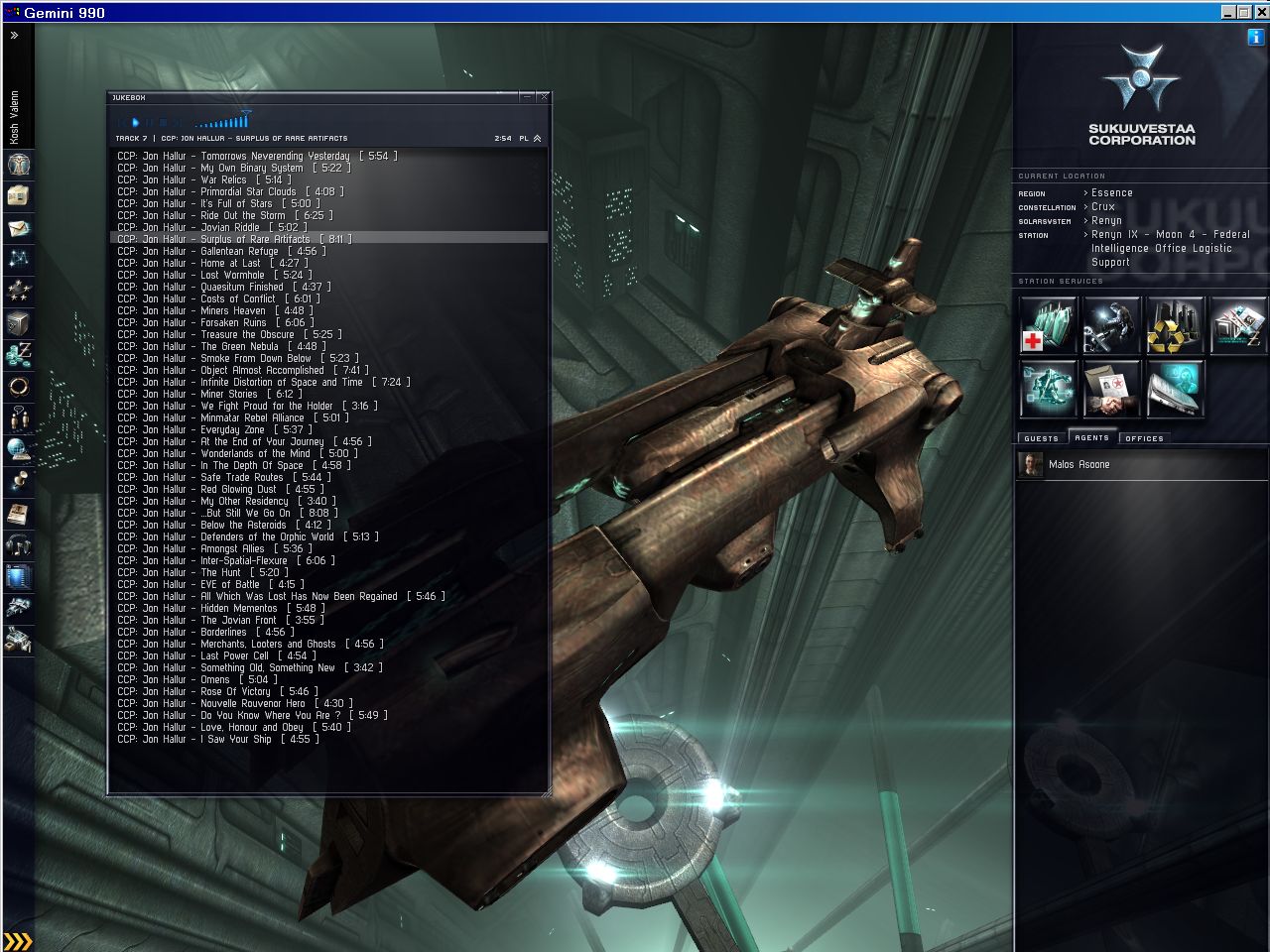The width and height of the screenshot is (1270, 952).
Task: Click the Kosh Valenn character name
Action: click(15, 117)
